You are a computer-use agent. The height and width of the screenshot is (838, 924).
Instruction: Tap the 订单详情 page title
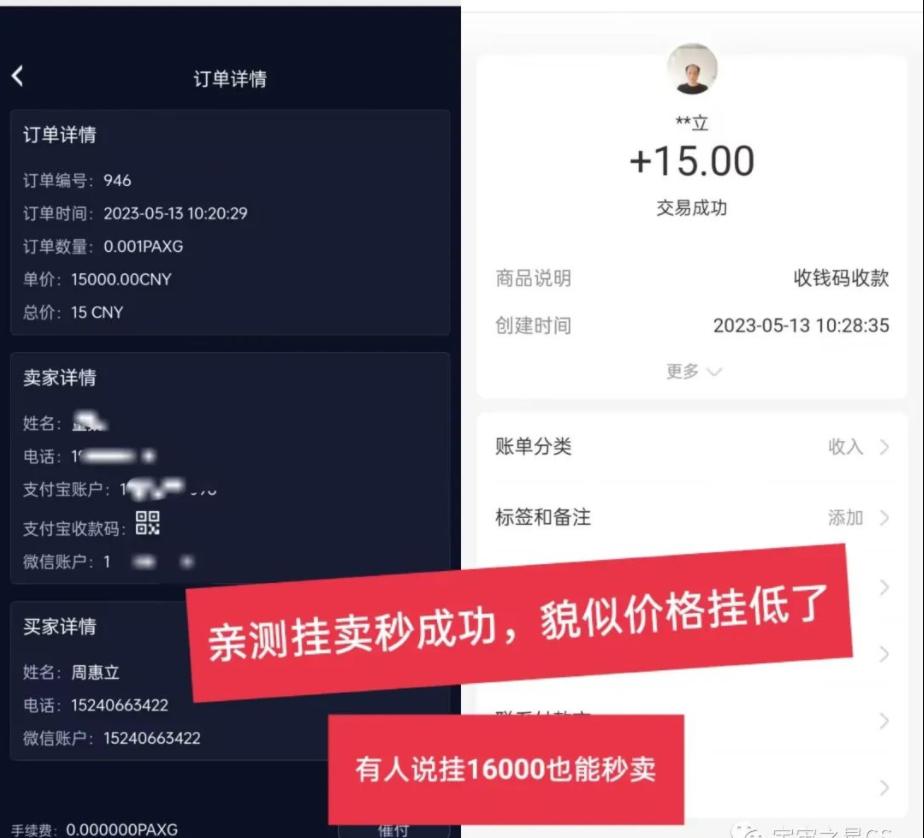(230, 78)
